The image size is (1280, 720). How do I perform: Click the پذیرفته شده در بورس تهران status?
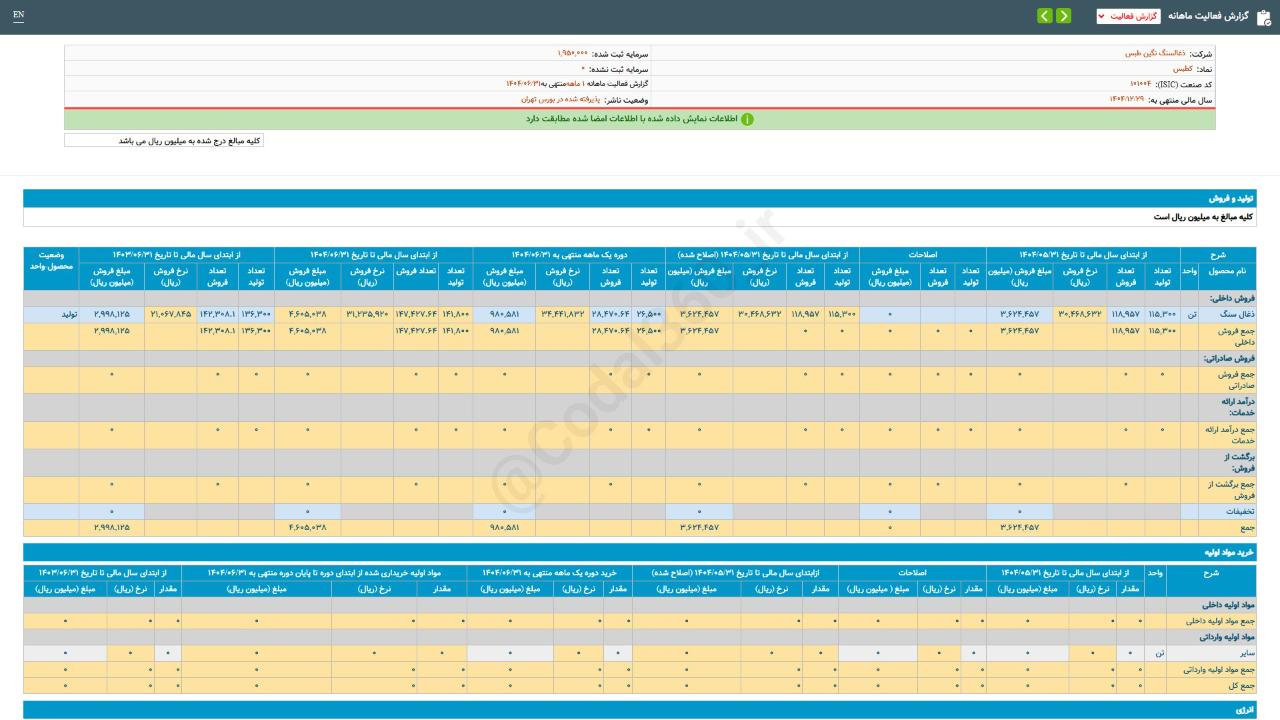coord(559,100)
